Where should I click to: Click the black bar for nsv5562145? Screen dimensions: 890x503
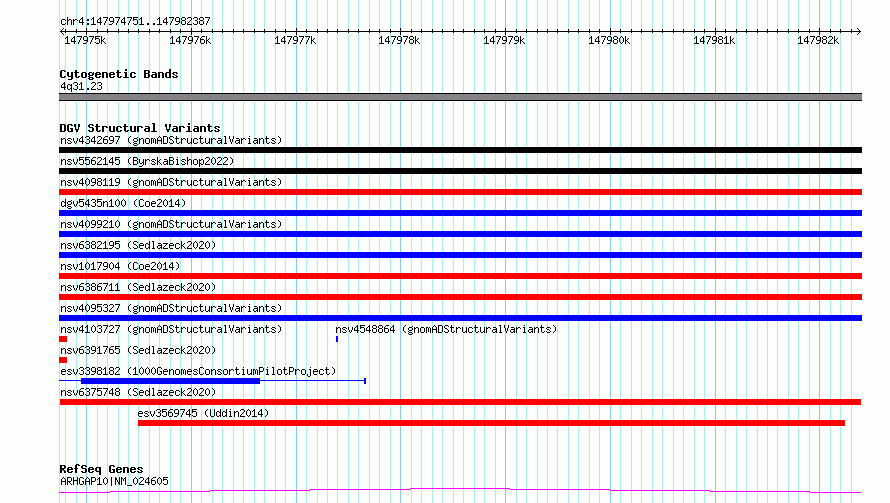pos(460,171)
